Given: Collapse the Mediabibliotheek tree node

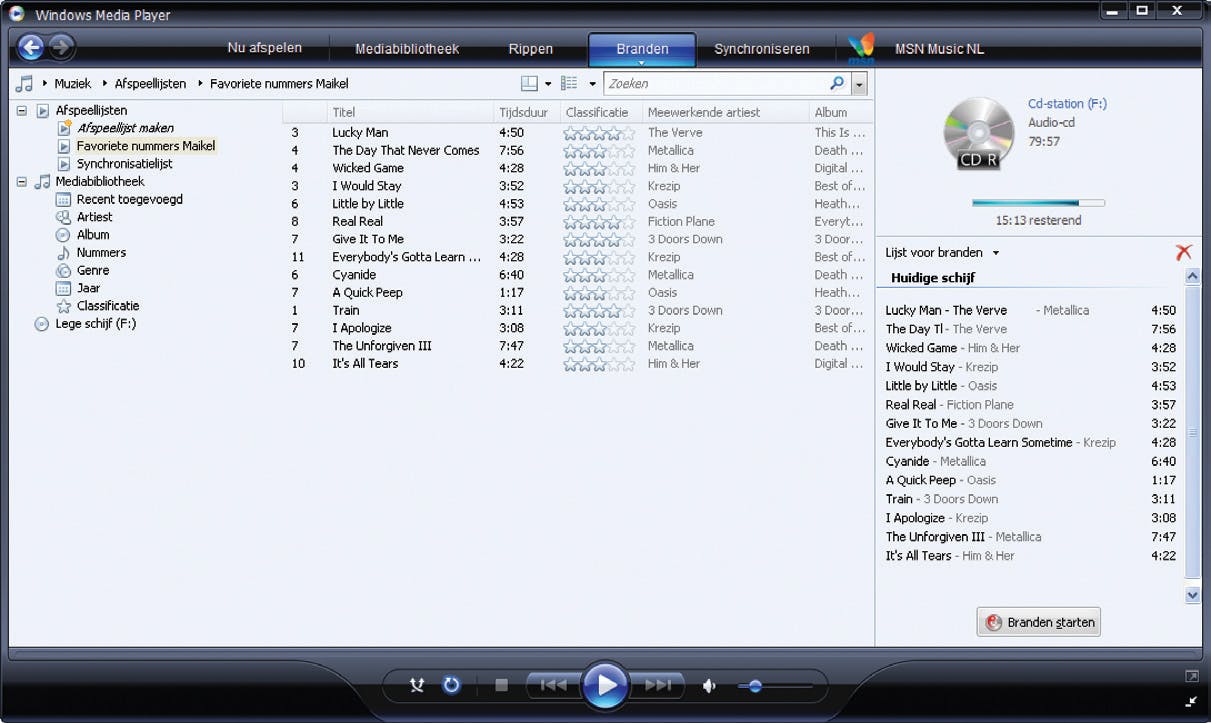Looking at the screenshot, I should (x=22, y=182).
